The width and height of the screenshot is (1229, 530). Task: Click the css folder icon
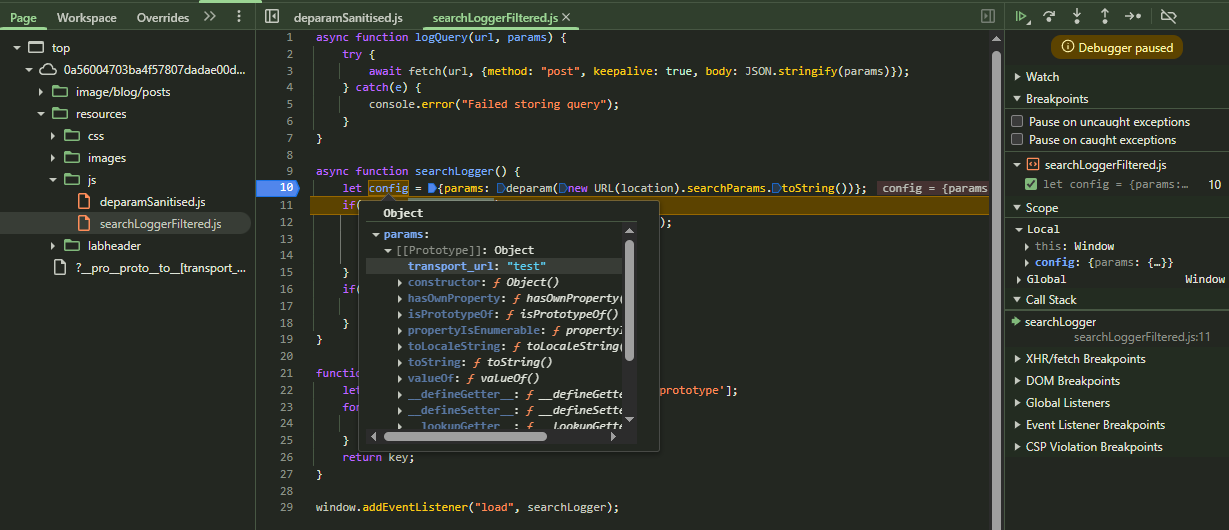point(70,136)
